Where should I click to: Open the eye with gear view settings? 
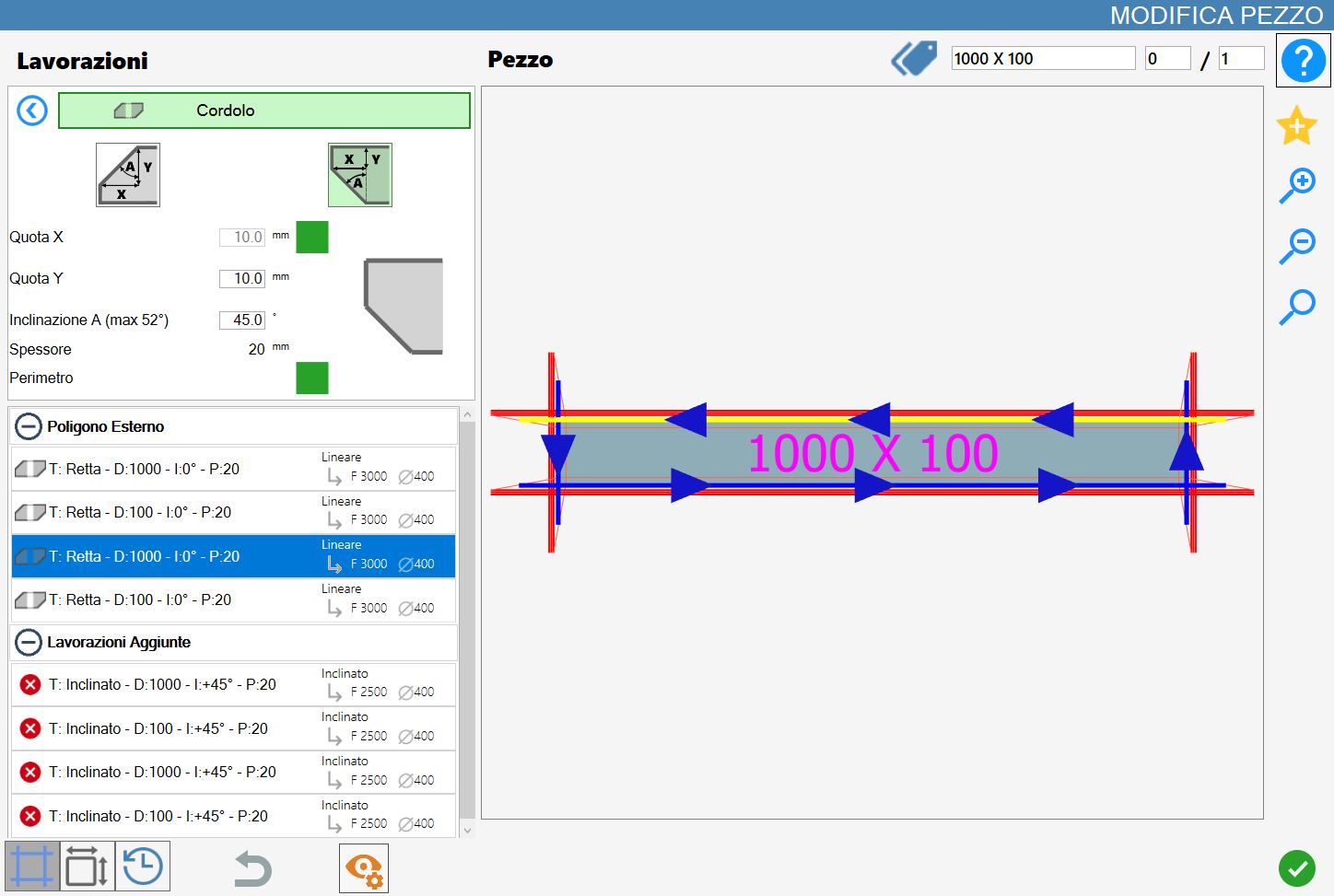click(364, 868)
